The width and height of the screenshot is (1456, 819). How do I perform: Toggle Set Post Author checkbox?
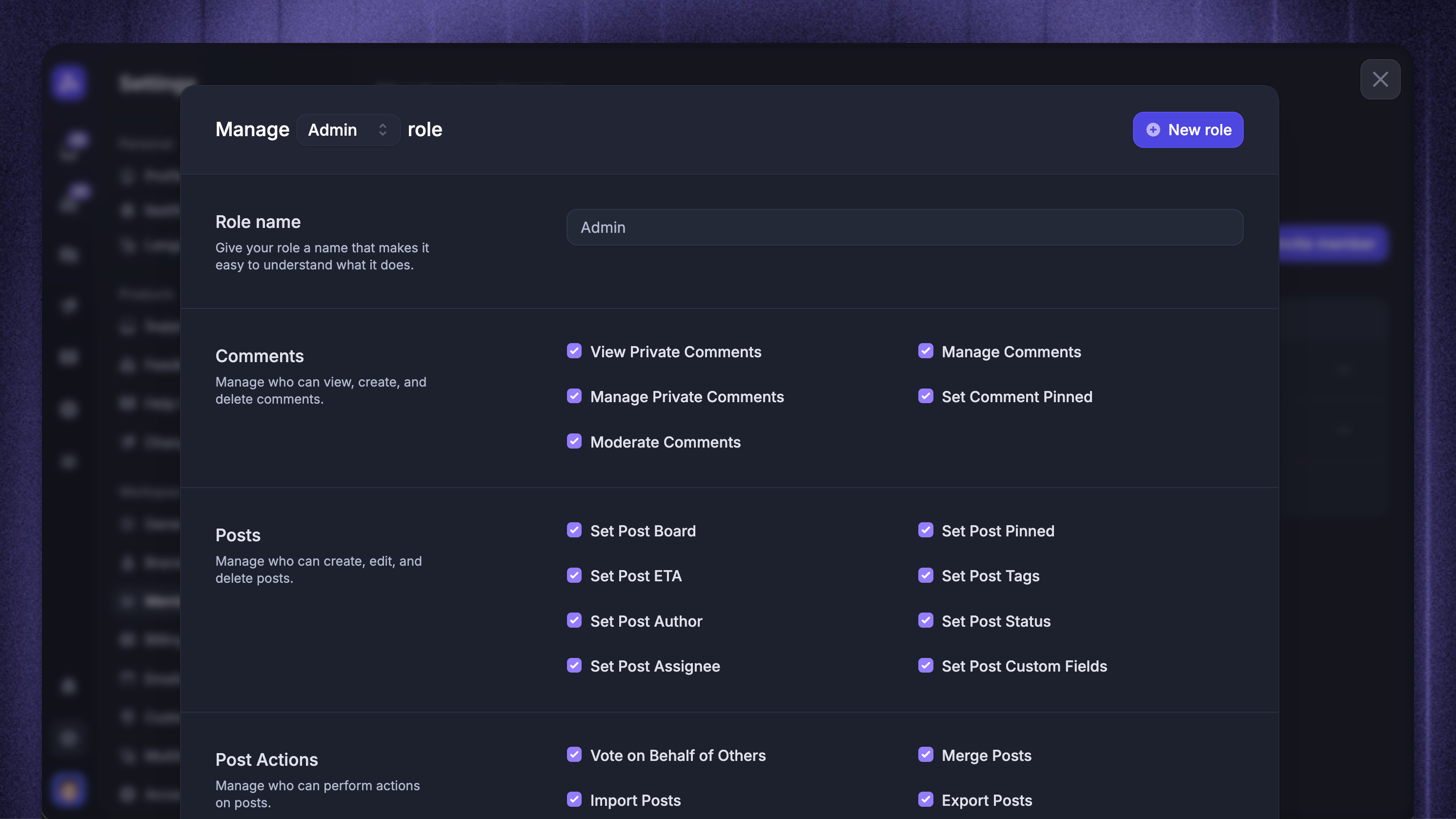[x=574, y=621]
